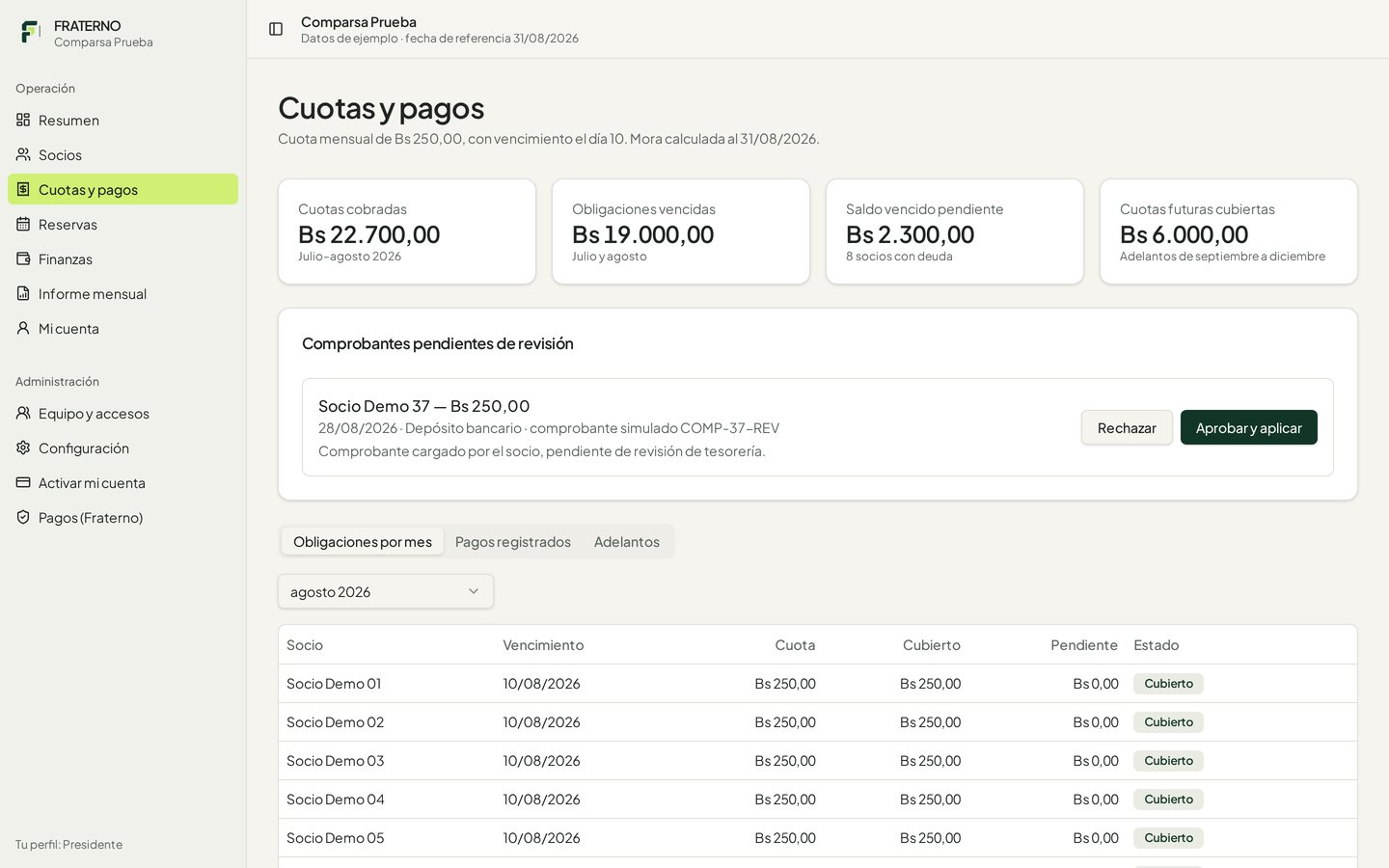Viewport: 1389px width, 868px height.
Task: Click Cubierto badge for Socio Demo 01
Action: point(1168,683)
